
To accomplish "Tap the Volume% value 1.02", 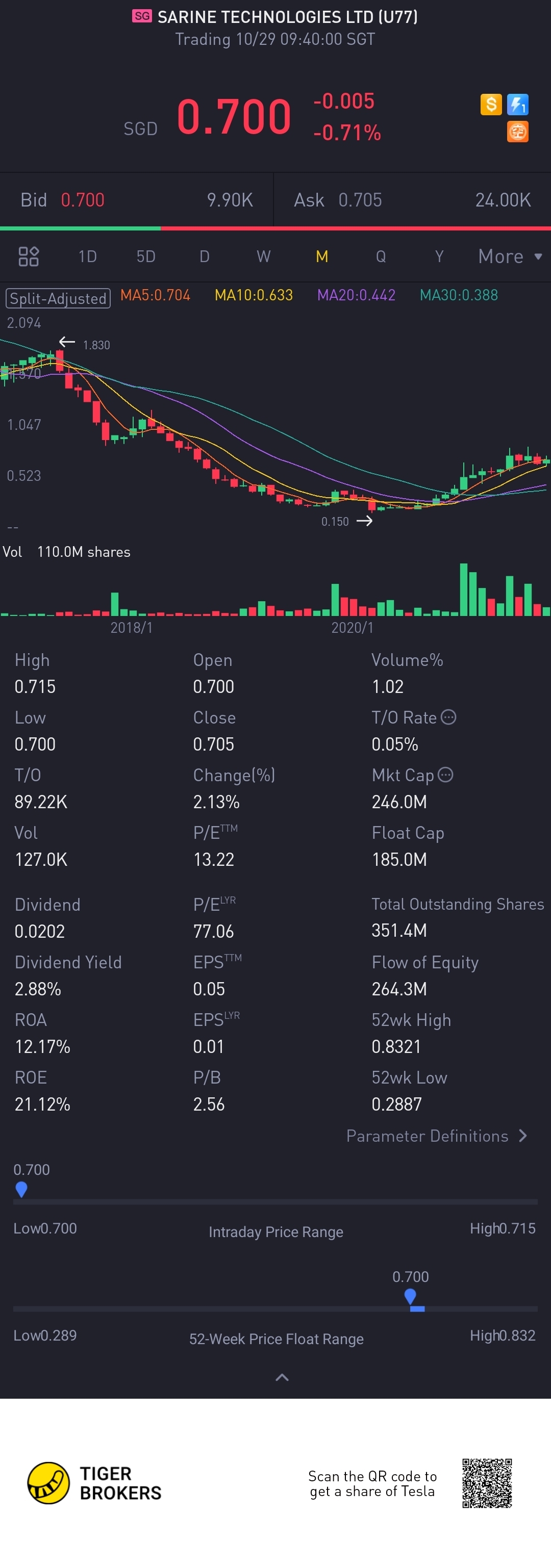I will tap(388, 687).
